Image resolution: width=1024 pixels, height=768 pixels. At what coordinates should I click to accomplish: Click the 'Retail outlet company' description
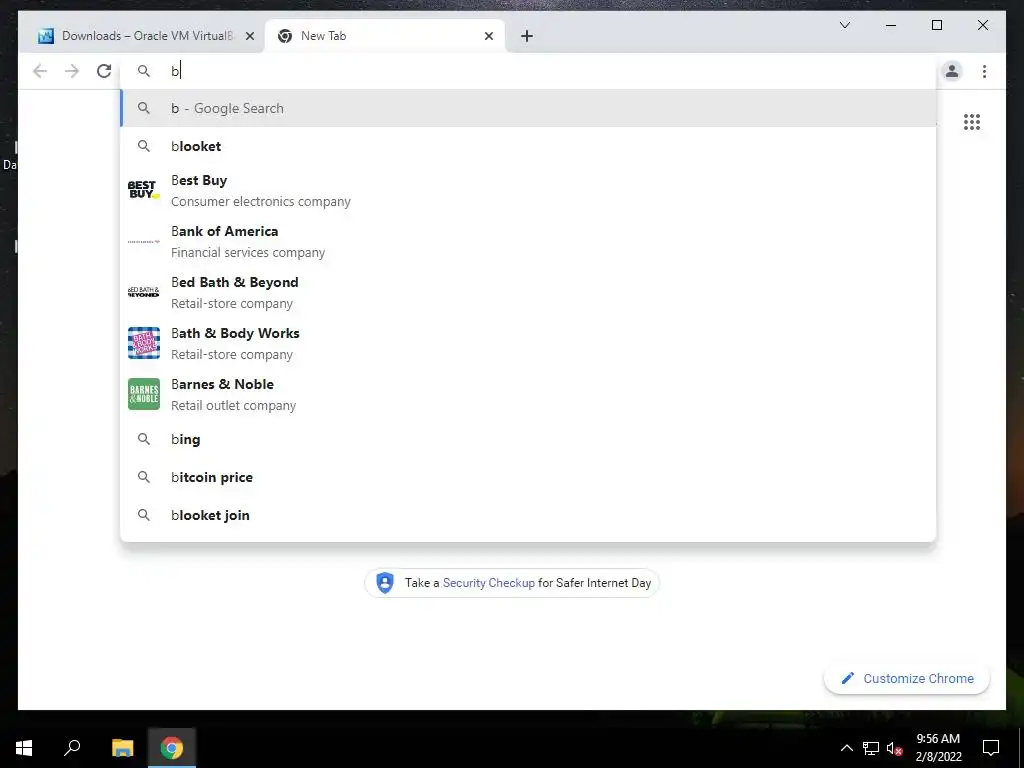point(234,406)
